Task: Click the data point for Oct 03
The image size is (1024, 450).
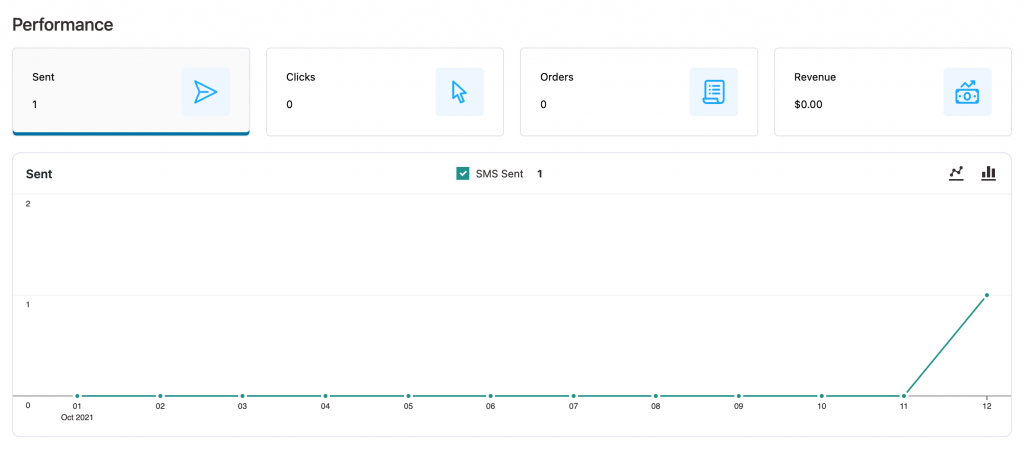Action: point(242,396)
